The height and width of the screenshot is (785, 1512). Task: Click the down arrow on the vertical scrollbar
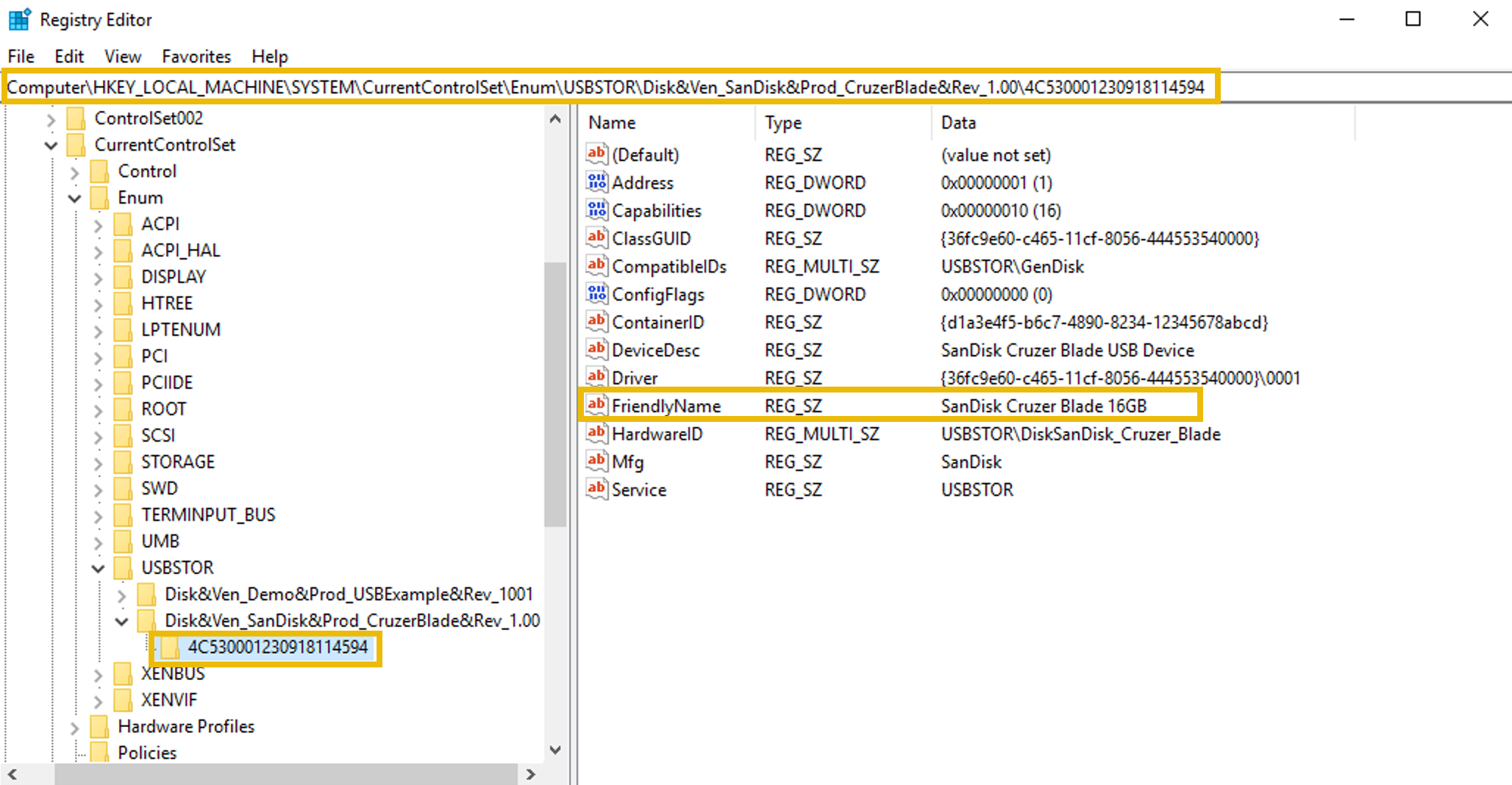556,750
